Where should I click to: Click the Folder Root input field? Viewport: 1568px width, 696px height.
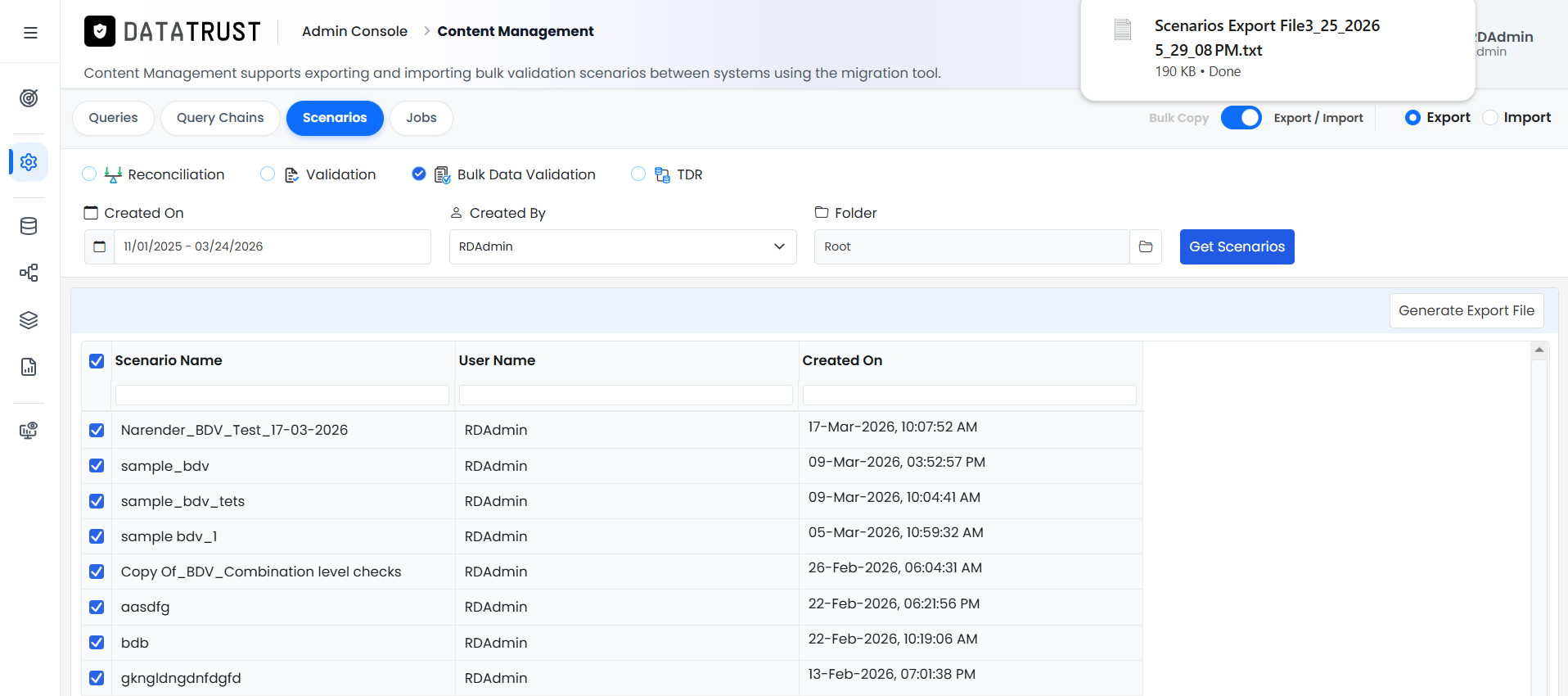pos(971,246)
